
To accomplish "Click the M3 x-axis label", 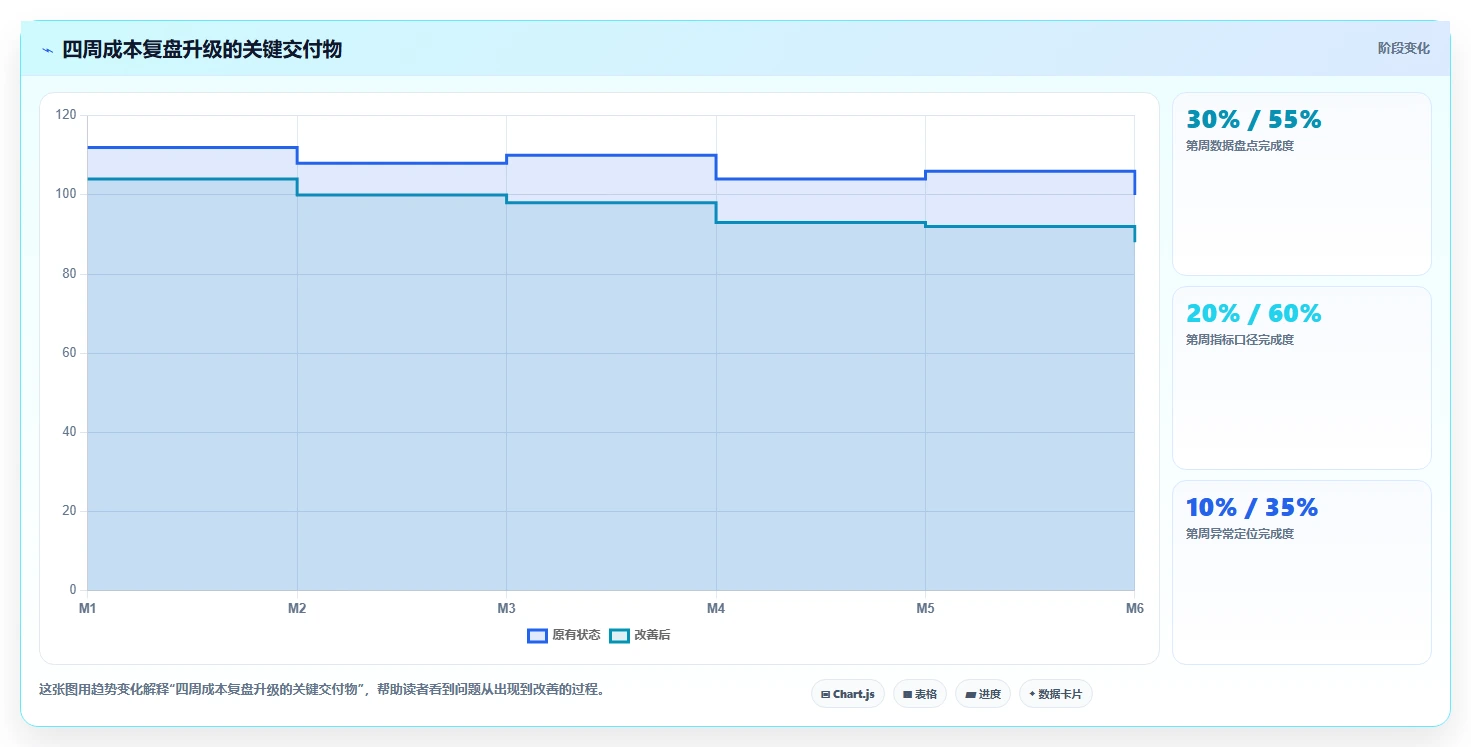I will coord(506,608).
